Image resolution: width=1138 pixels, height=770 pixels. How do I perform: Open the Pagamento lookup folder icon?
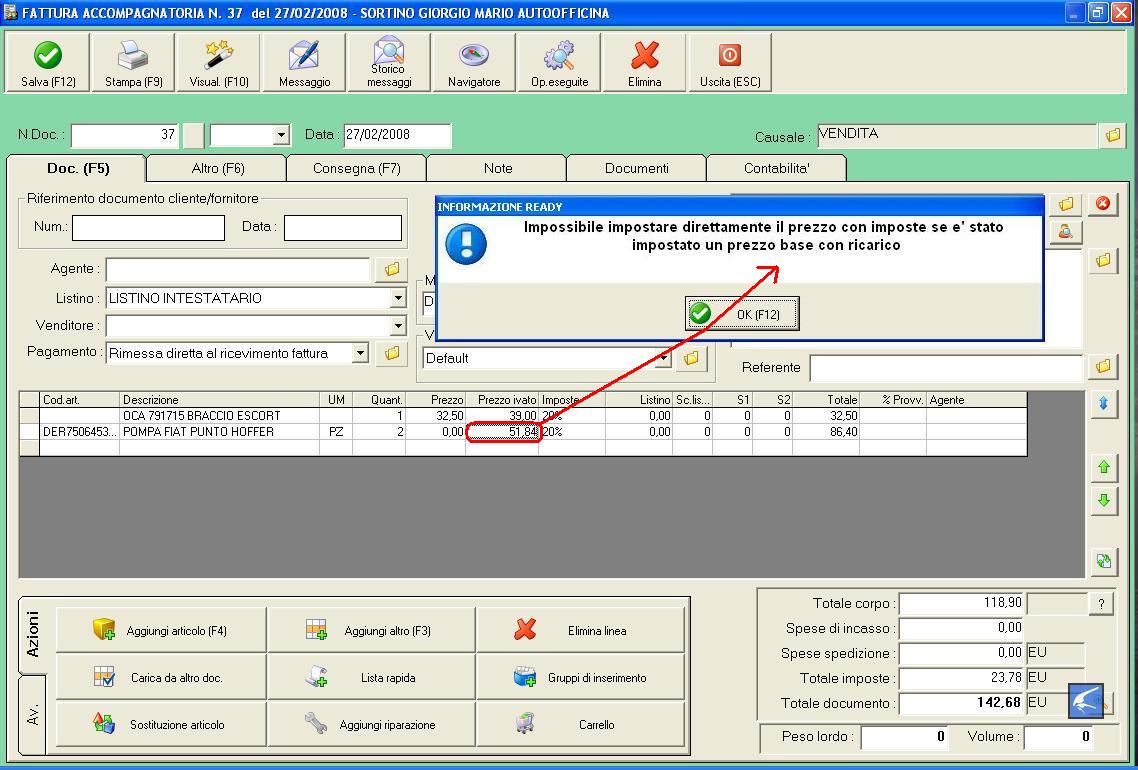pos(392,353)
